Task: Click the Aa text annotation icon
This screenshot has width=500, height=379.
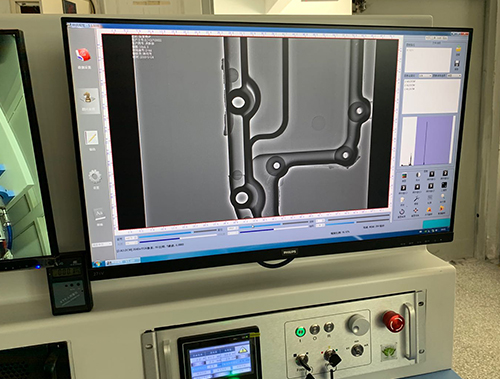Action: [x=99, y=213]
